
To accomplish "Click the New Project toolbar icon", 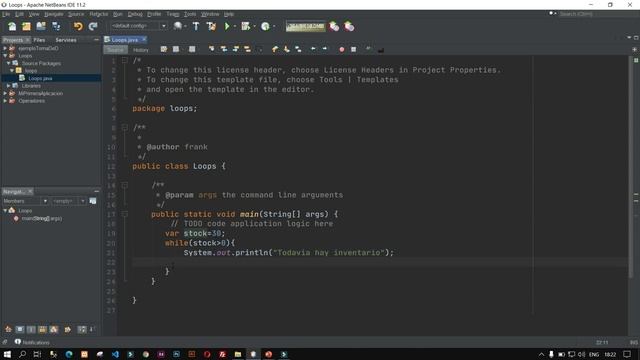I will [x=27, y=27].
